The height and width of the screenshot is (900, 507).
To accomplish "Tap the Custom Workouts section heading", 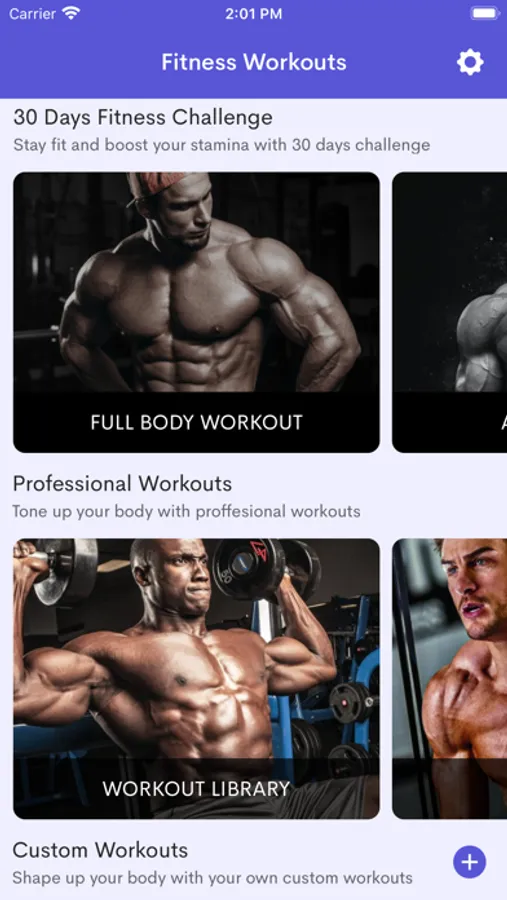I will [100, 849].
